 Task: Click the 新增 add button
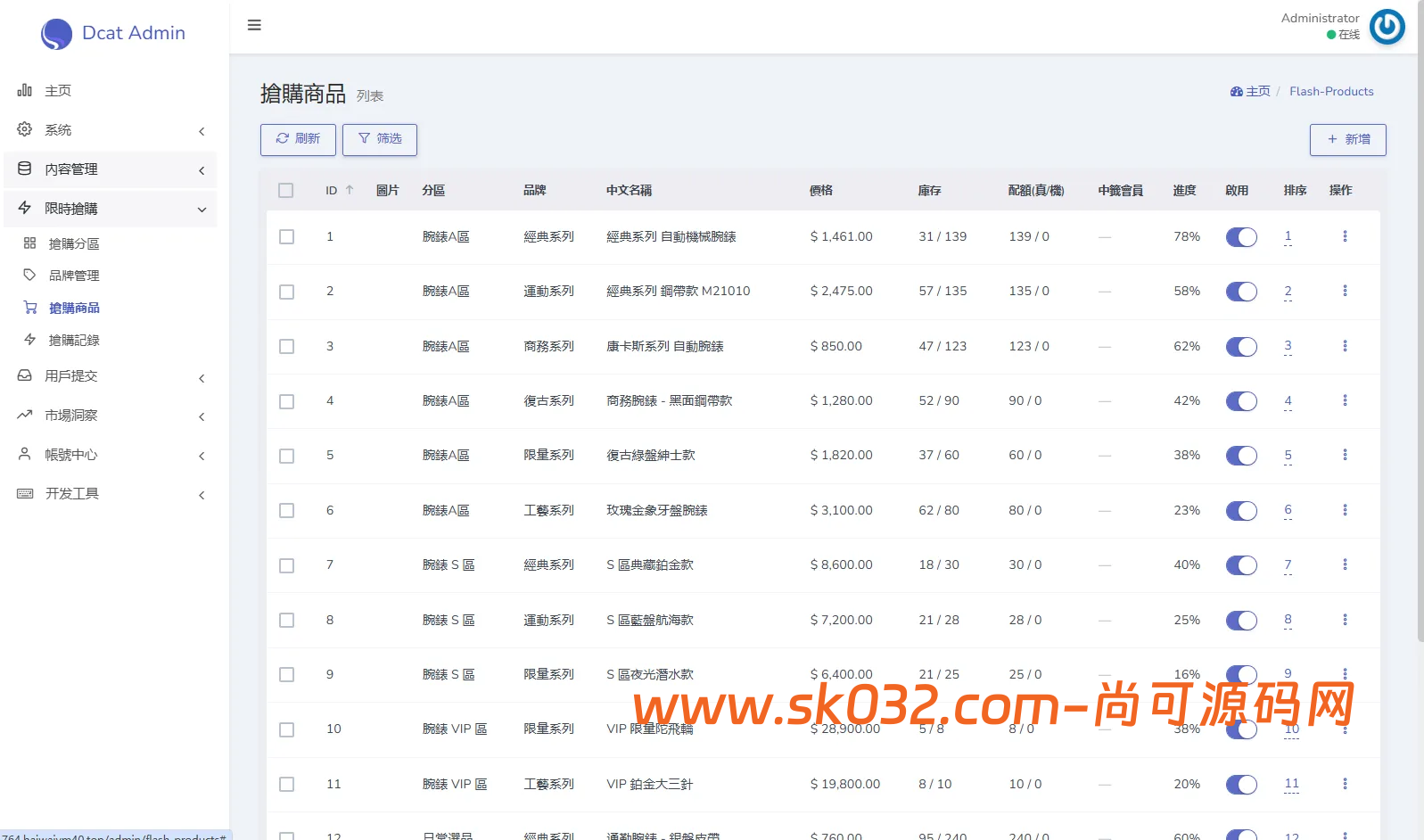coord(1347,139)
